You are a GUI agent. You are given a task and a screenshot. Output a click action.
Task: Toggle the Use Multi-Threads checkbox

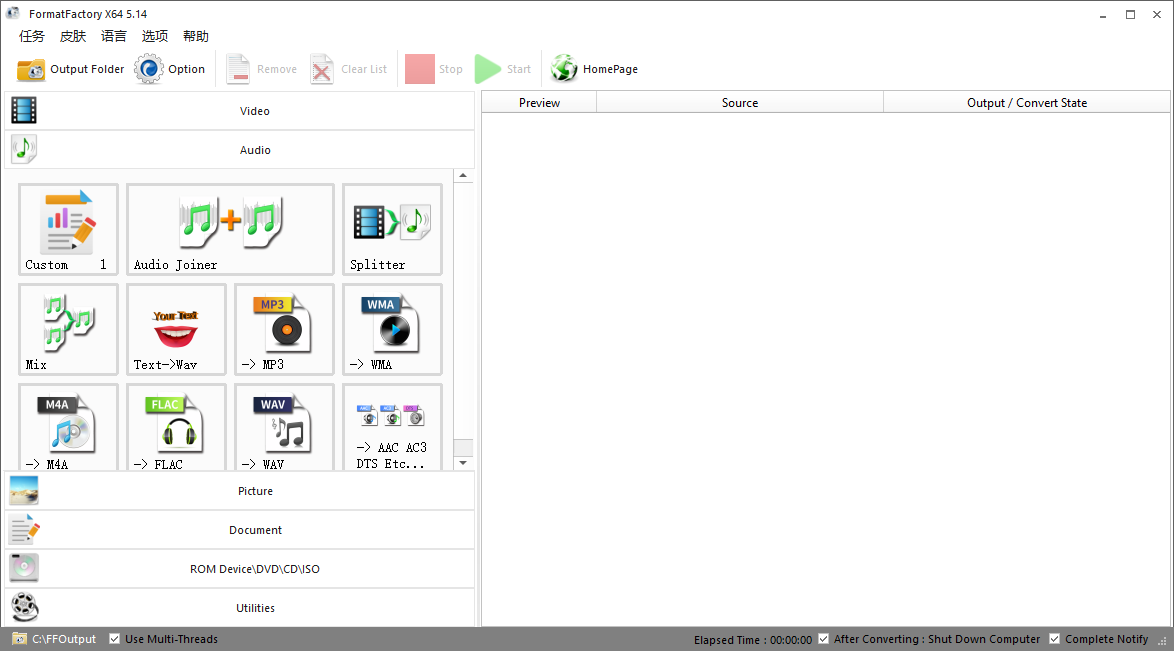[x=115, y=639]
